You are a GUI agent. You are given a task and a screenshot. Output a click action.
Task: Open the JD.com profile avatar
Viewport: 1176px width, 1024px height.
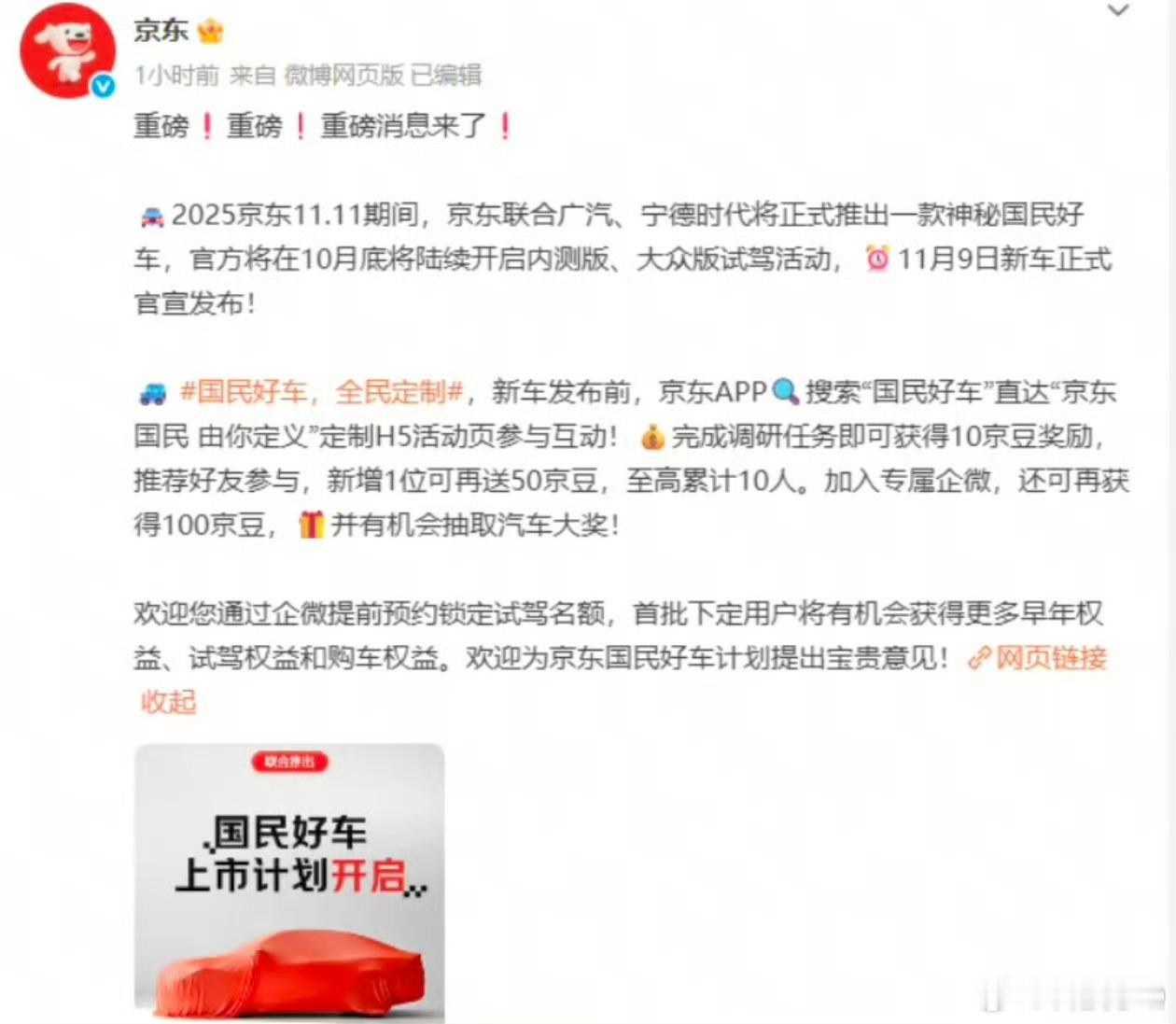67,50
